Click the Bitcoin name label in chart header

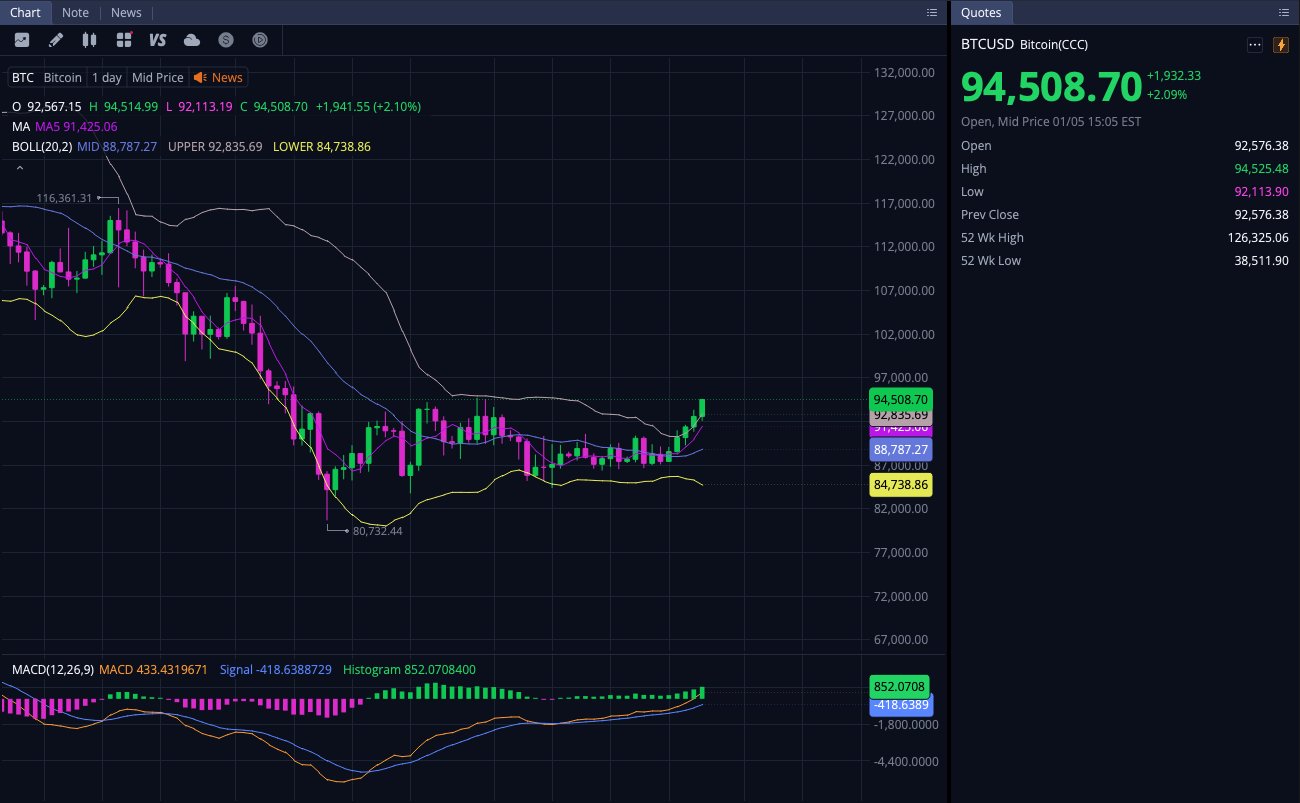click(63, 77)
